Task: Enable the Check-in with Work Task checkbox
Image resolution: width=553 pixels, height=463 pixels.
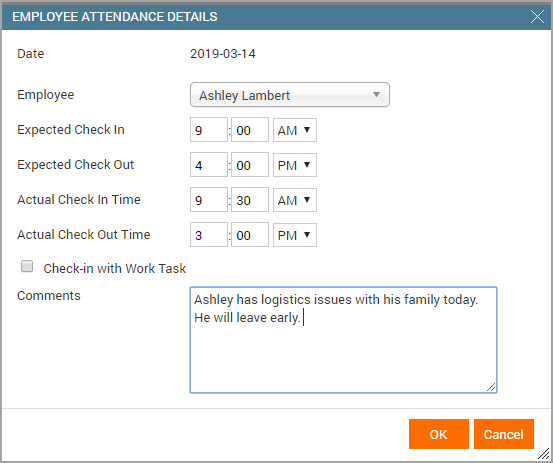Action: point(27,266)
